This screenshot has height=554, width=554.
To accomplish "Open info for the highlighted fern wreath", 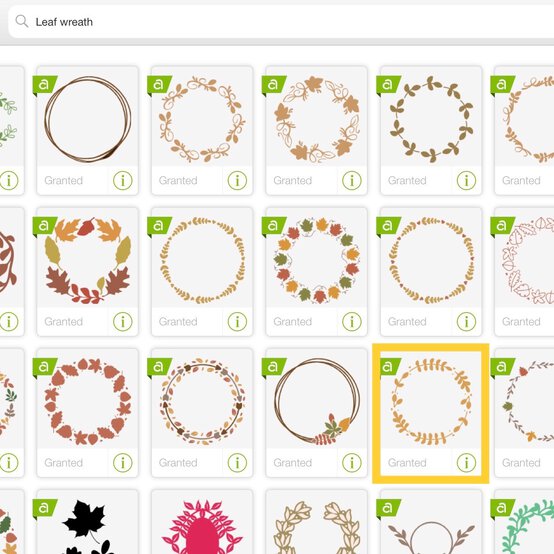I will click(466, 462).
